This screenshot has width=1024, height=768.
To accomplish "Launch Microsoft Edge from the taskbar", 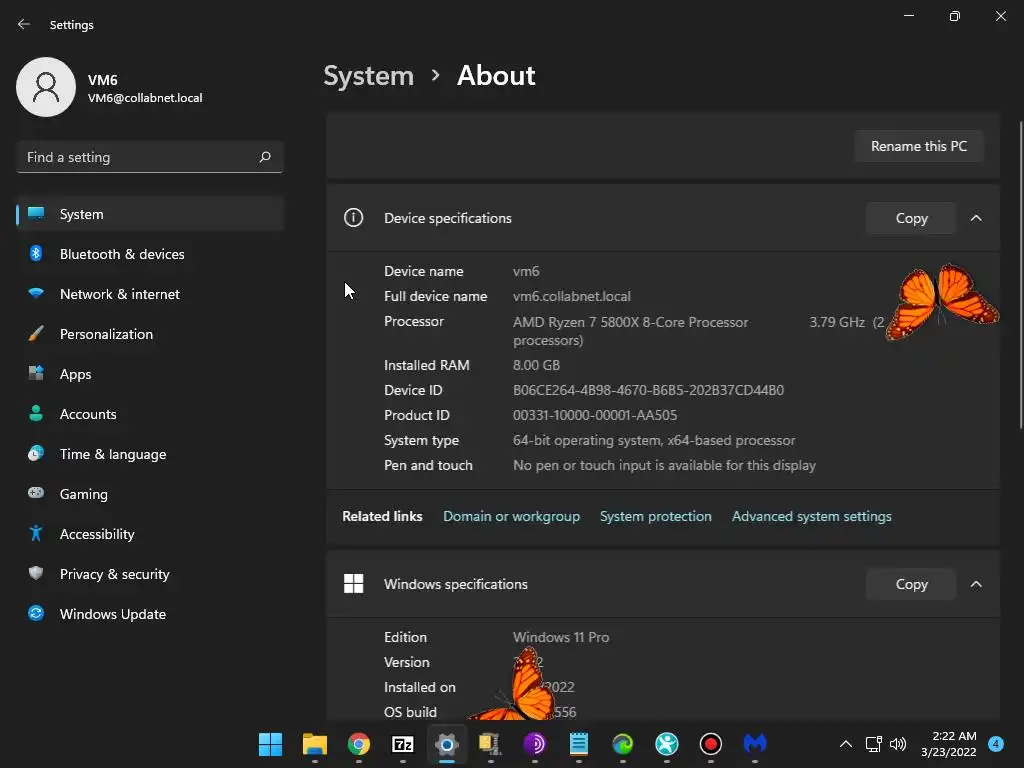I will [622, 744].
